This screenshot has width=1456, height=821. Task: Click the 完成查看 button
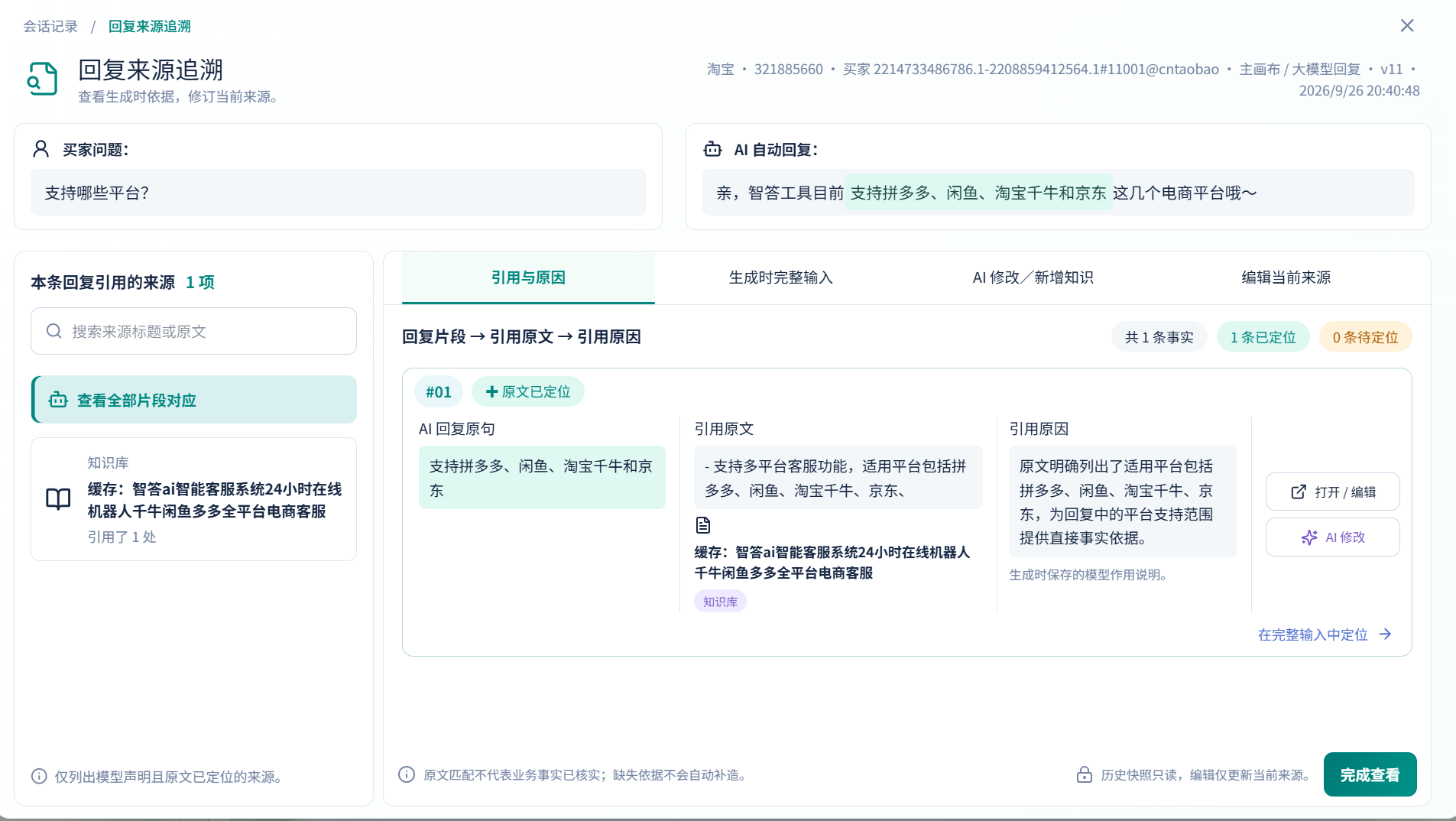pos(1370,774)
